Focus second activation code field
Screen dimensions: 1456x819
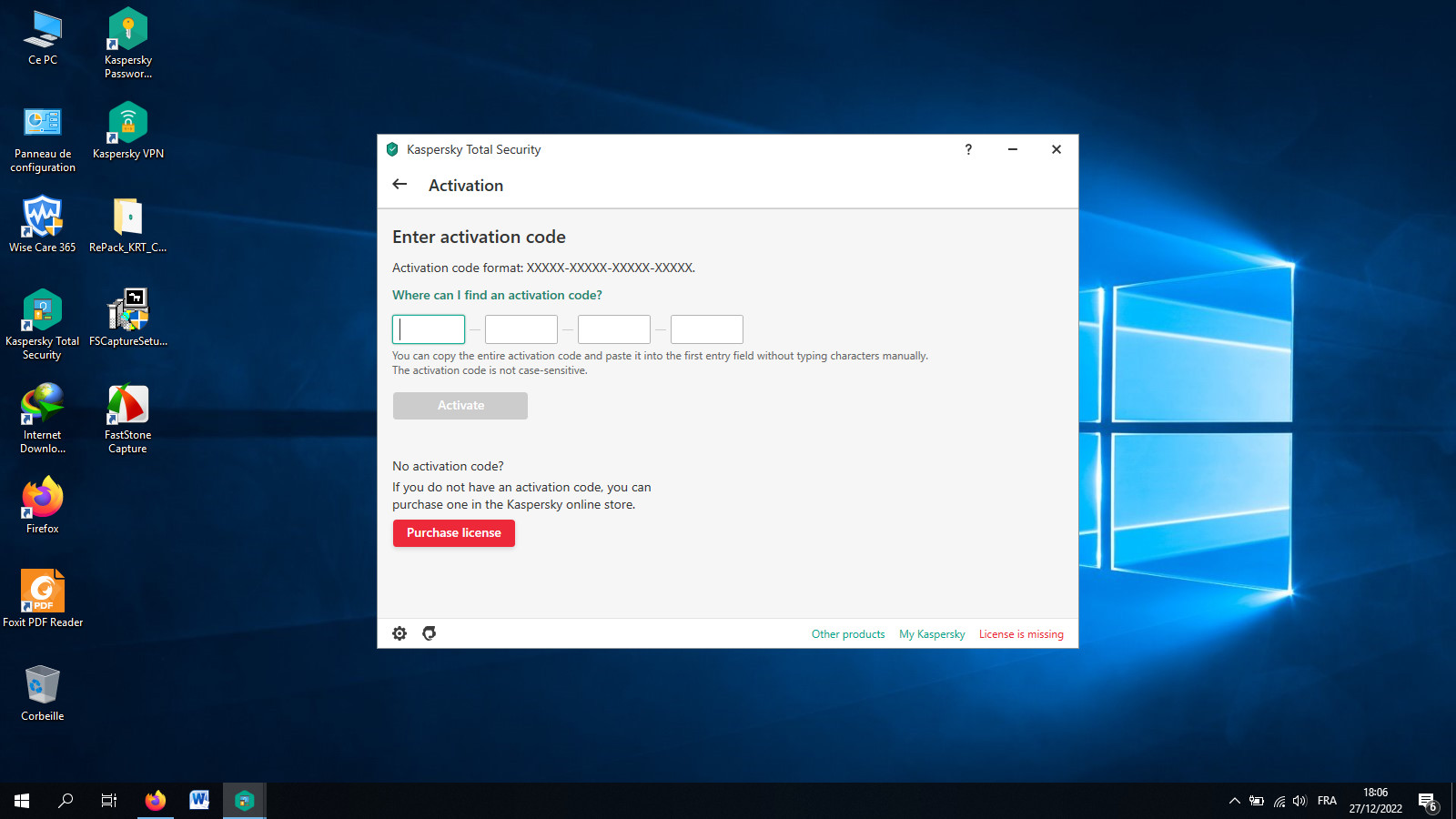point(521,329)
